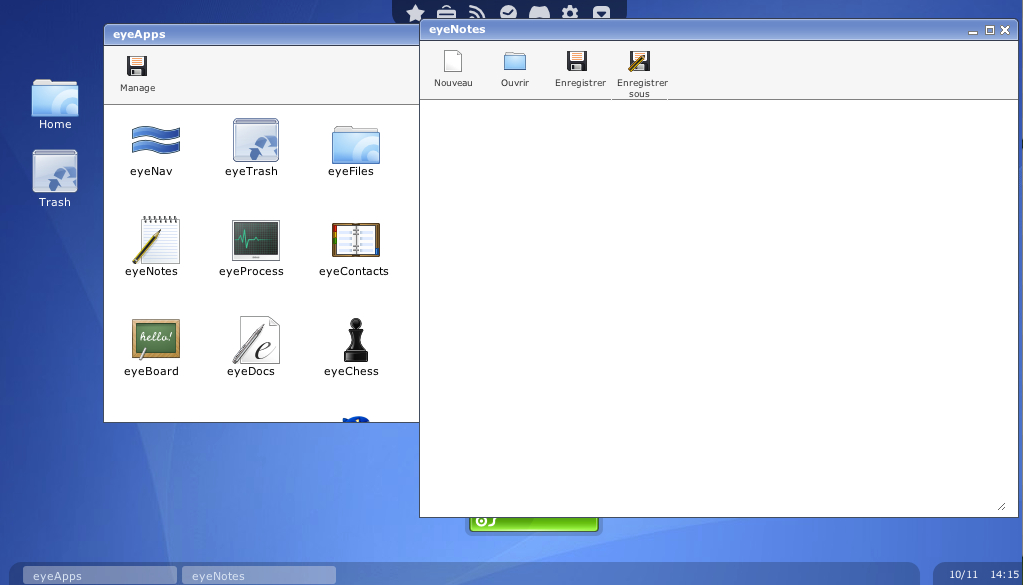Maximize the eyeNotes window
The height and width of the screenshot is (585, 1023).
(990, 30)
